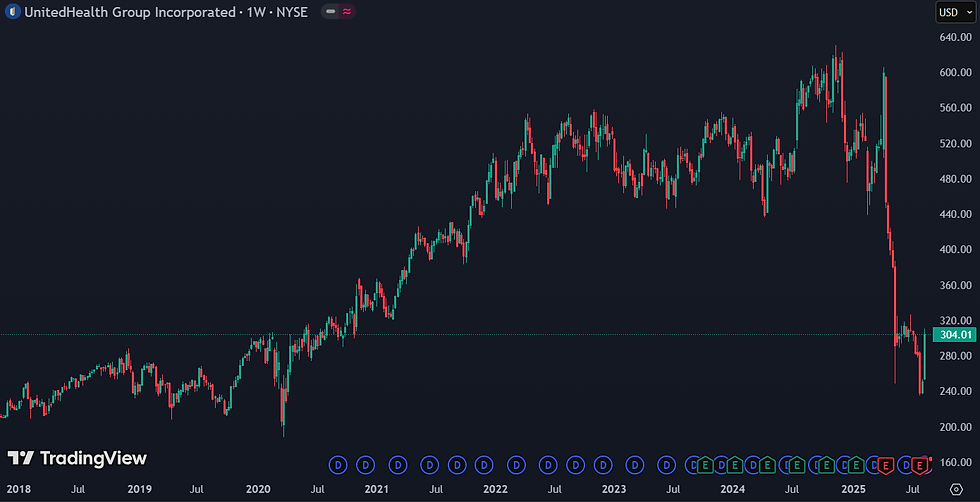Click the 520.00 price scale label
This screenshot has width=980, height=502.
coord(956,143)
